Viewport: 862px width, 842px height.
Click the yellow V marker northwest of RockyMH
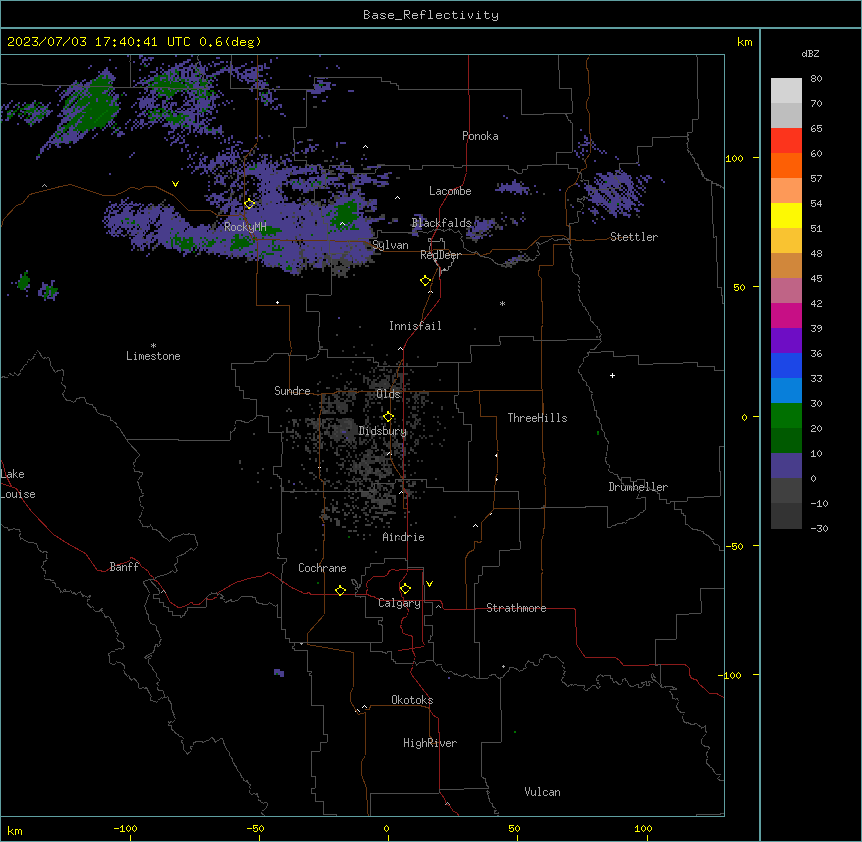click(x=175, y=184)
